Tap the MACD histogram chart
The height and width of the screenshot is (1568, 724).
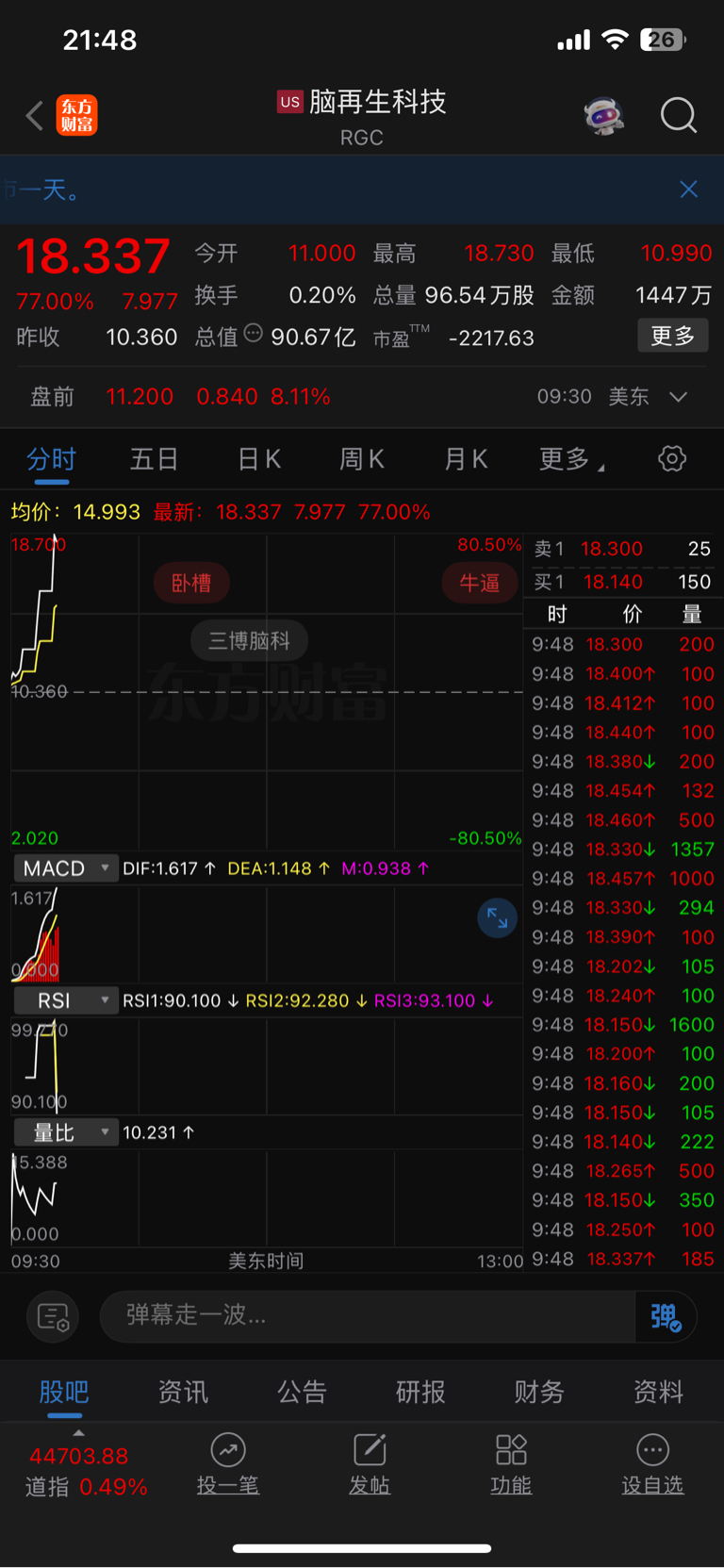point(267,933)
